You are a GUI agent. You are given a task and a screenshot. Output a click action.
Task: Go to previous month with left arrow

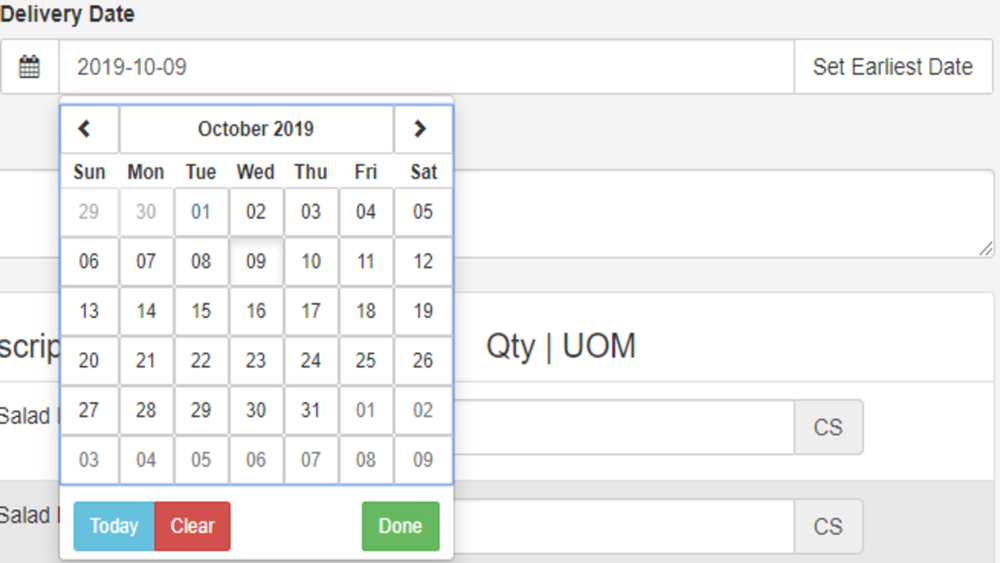89,129
